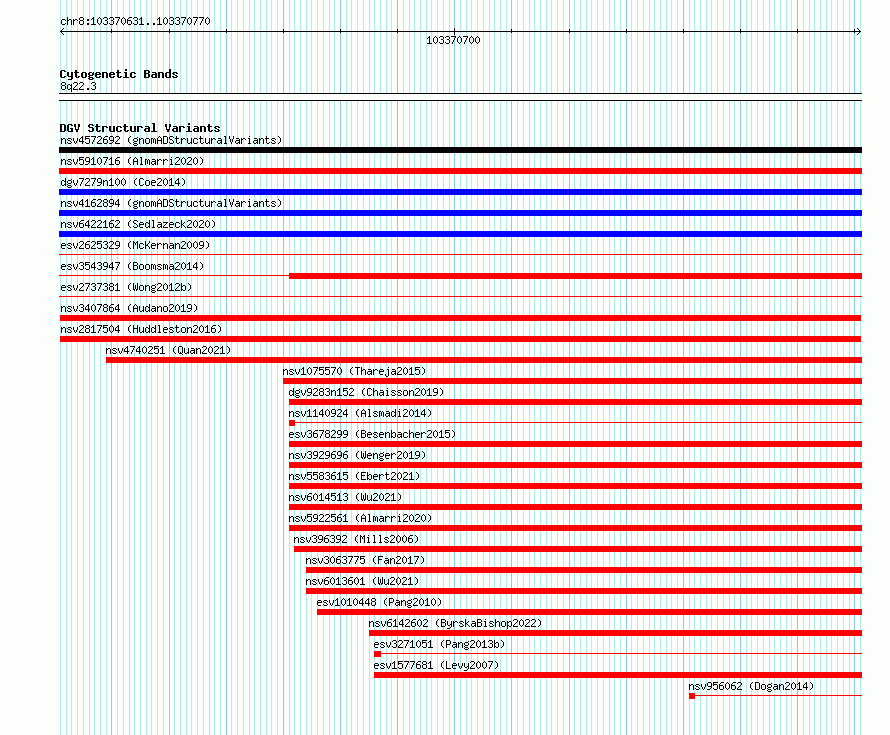Open variant esv3543947 (Boomsma2014) label
890x735 pixels.
132,266
